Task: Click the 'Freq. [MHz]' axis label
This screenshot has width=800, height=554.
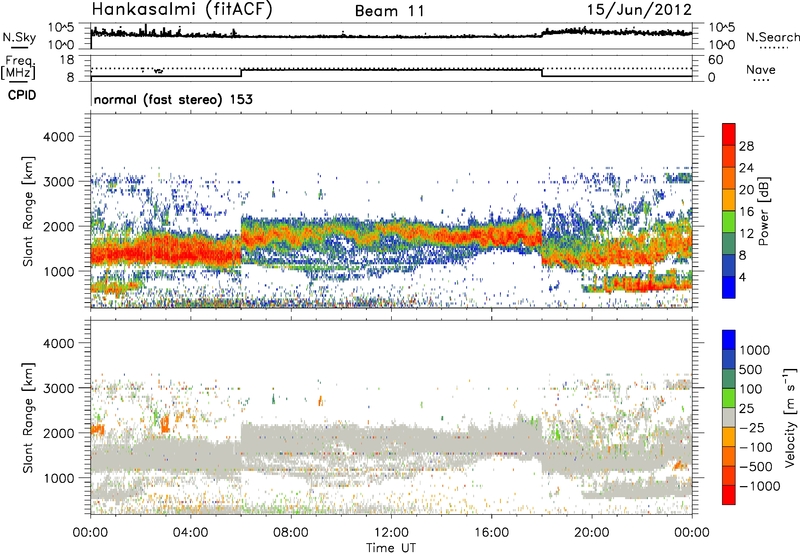Action: tap(18, 67)
